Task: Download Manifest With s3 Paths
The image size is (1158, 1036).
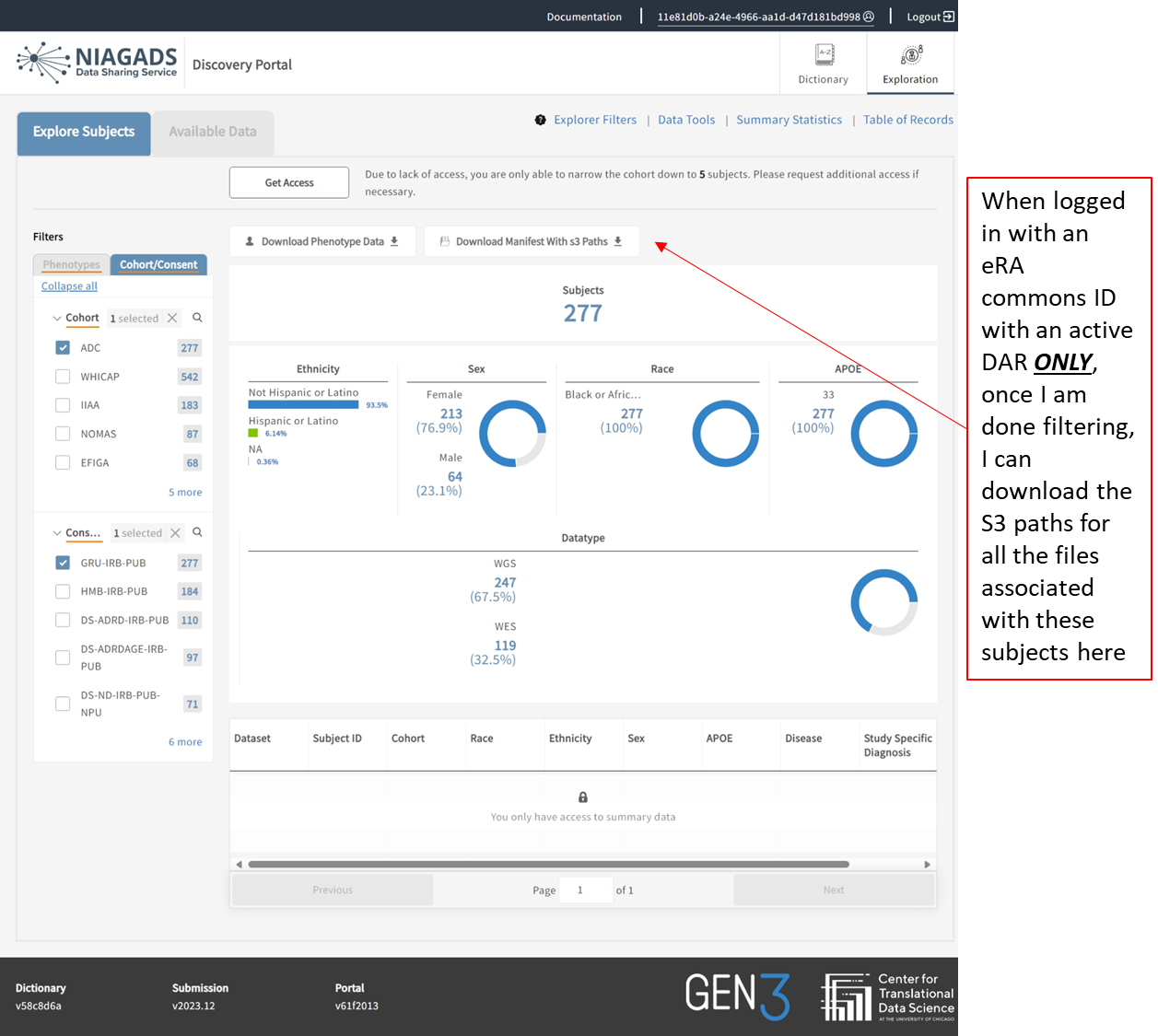Action: (532, 241)
